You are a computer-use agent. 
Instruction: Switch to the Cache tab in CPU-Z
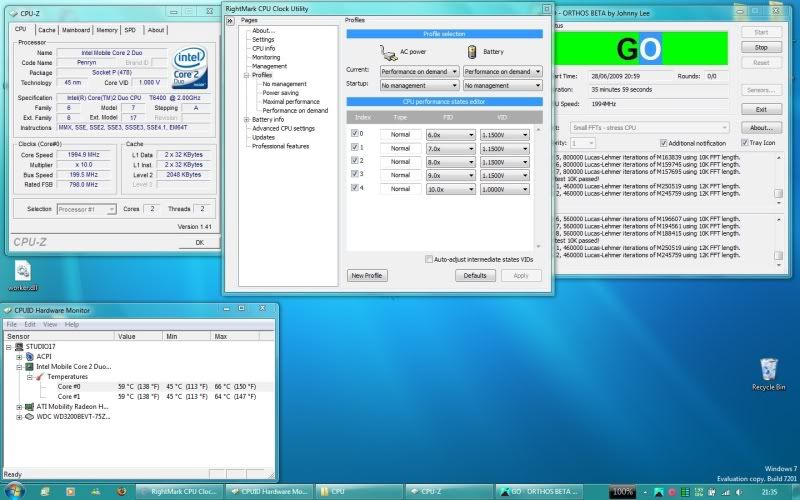(46, 30)
